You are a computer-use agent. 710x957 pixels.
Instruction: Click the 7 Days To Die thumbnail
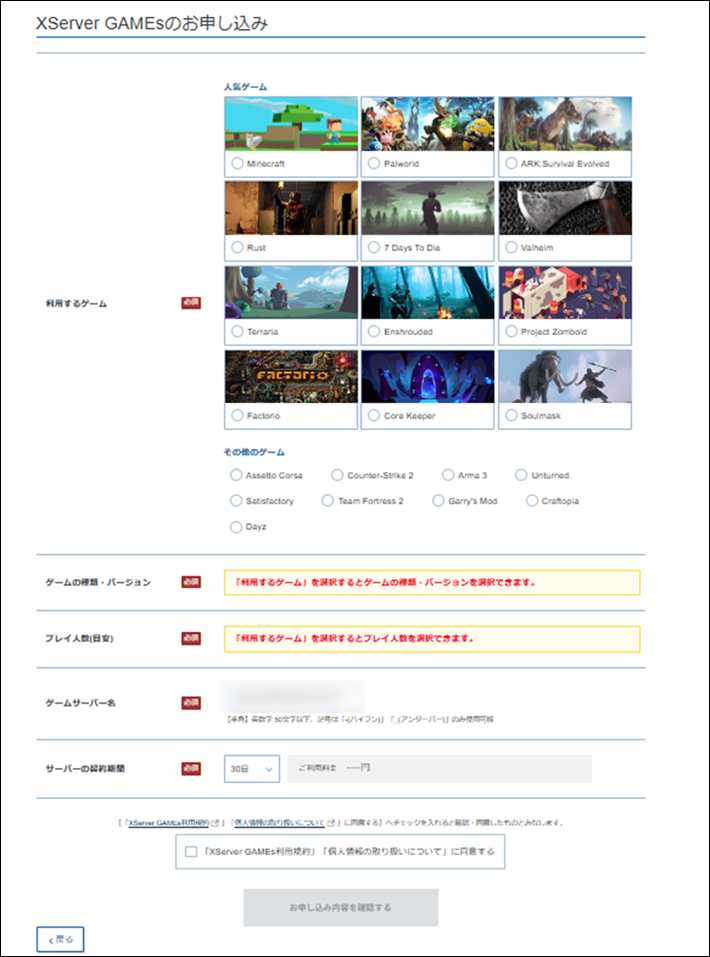[x=428, y=208]
